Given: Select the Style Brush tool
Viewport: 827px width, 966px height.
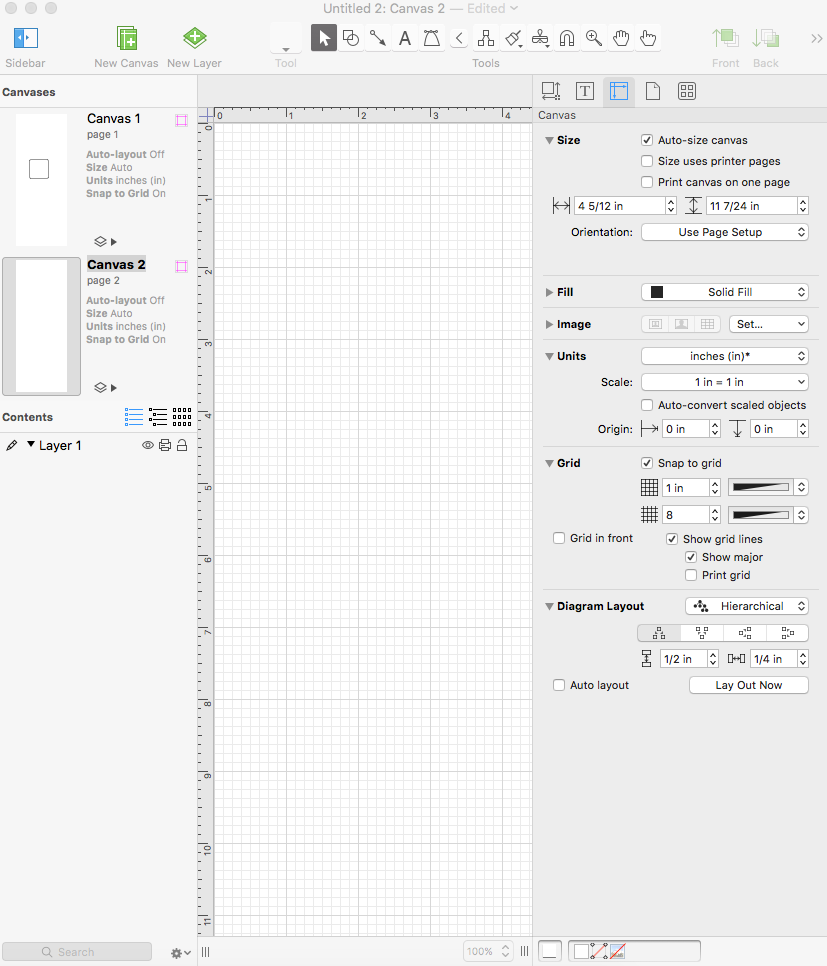Looking at the screenshot, I should (513, 38).
